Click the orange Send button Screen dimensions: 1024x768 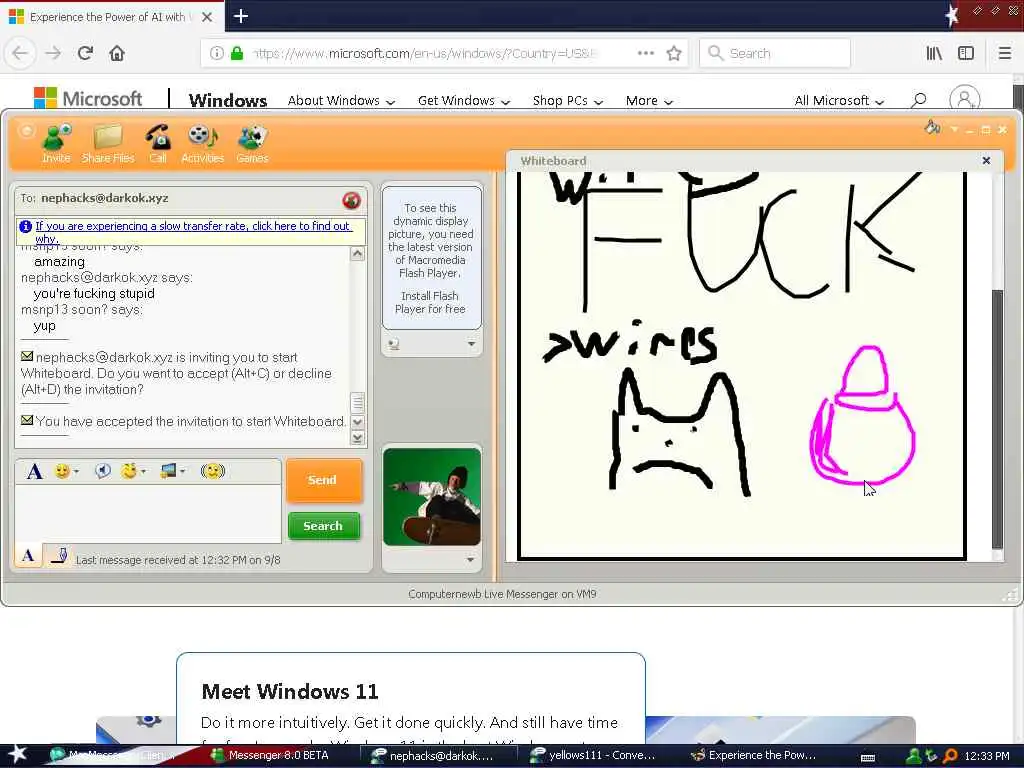[x=323, y=480]
